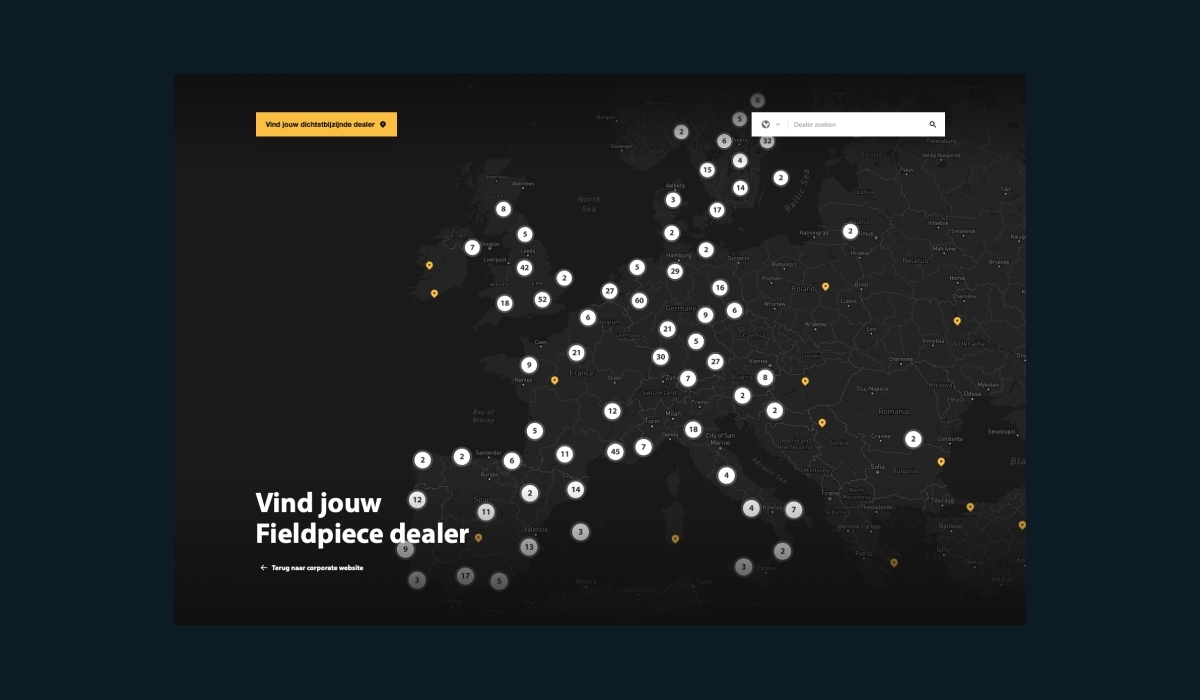This screenshot has height=700, width=1200.
Task: Open the dropdown chevron beside the globe
Action: [x=777, y=125]
